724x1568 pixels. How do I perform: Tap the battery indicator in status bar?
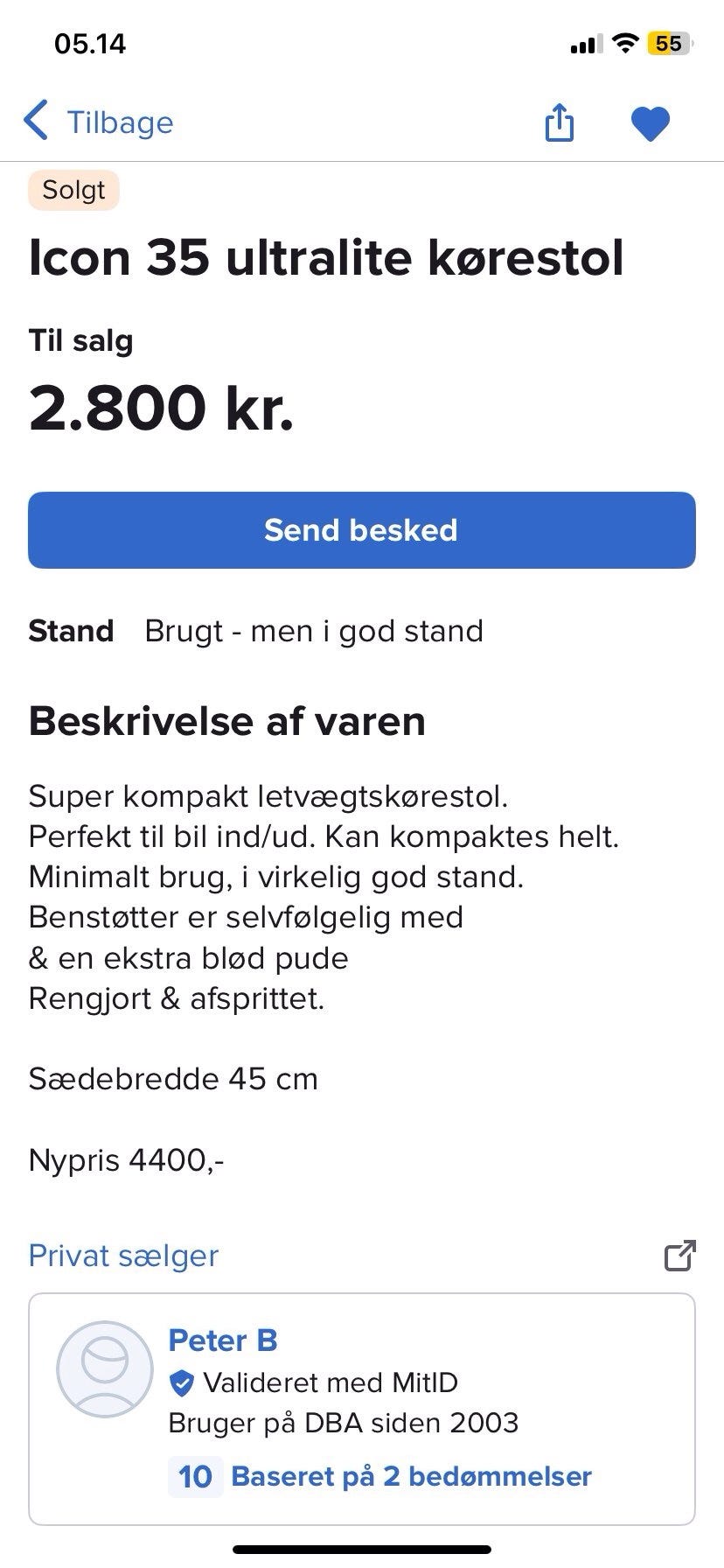pos(669,44)
